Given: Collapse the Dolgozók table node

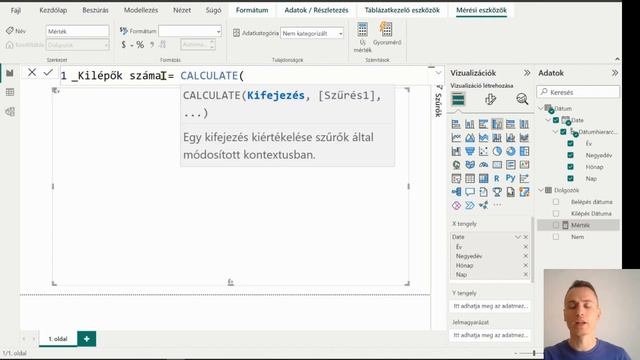Looking at the screenshot, I should (541, 190).
